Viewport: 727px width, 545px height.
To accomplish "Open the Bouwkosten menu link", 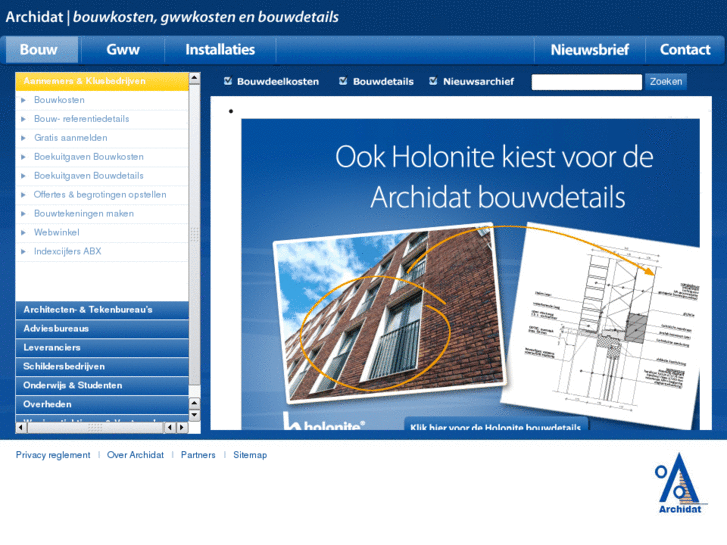I will tap(59, 100).
